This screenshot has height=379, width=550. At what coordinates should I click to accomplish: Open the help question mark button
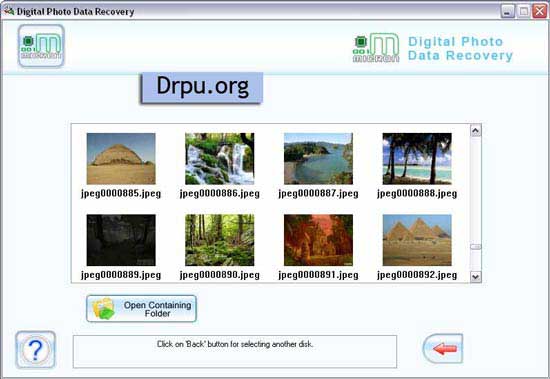(35, 349)
